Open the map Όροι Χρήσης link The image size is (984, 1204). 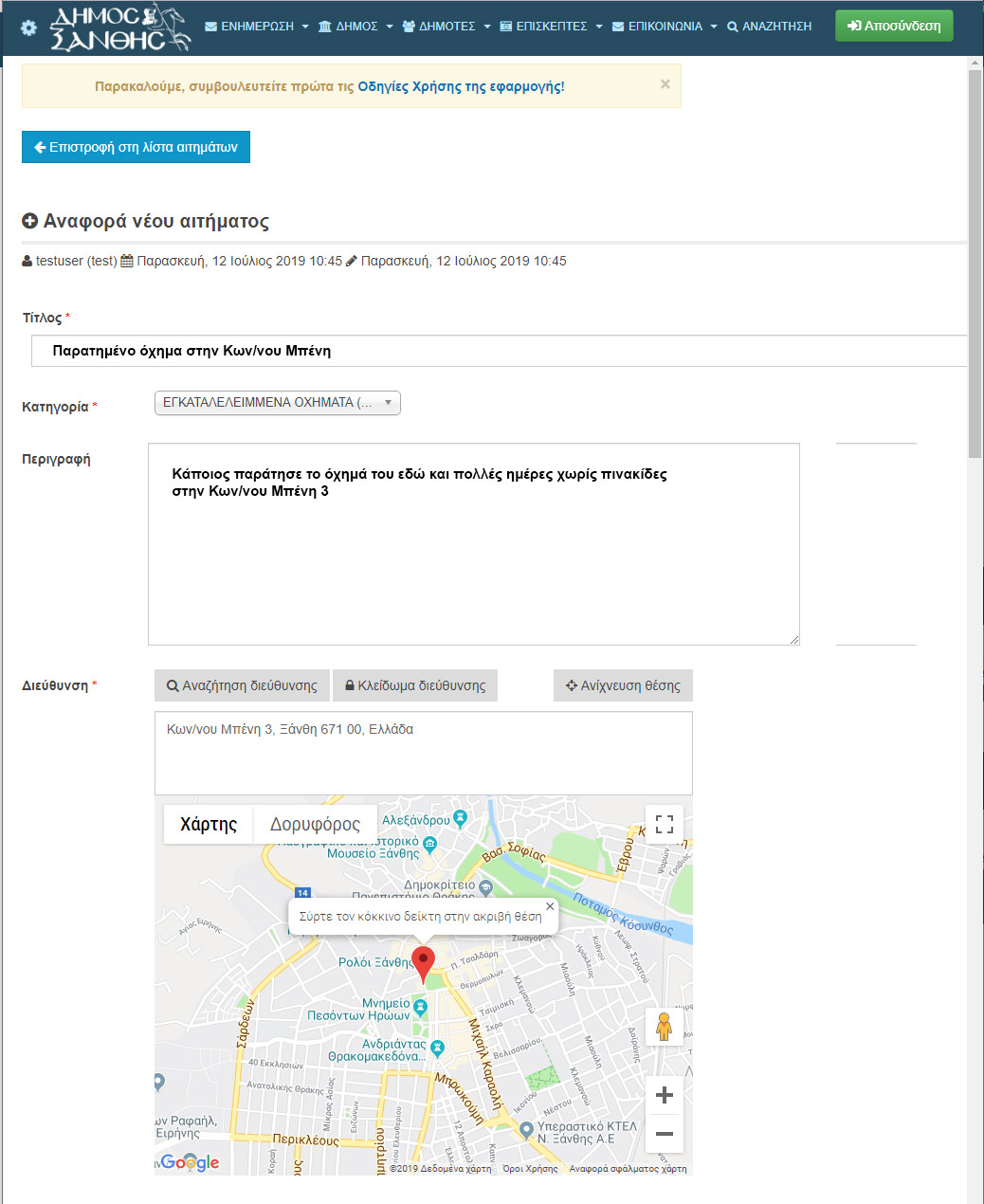[530, 1169]
